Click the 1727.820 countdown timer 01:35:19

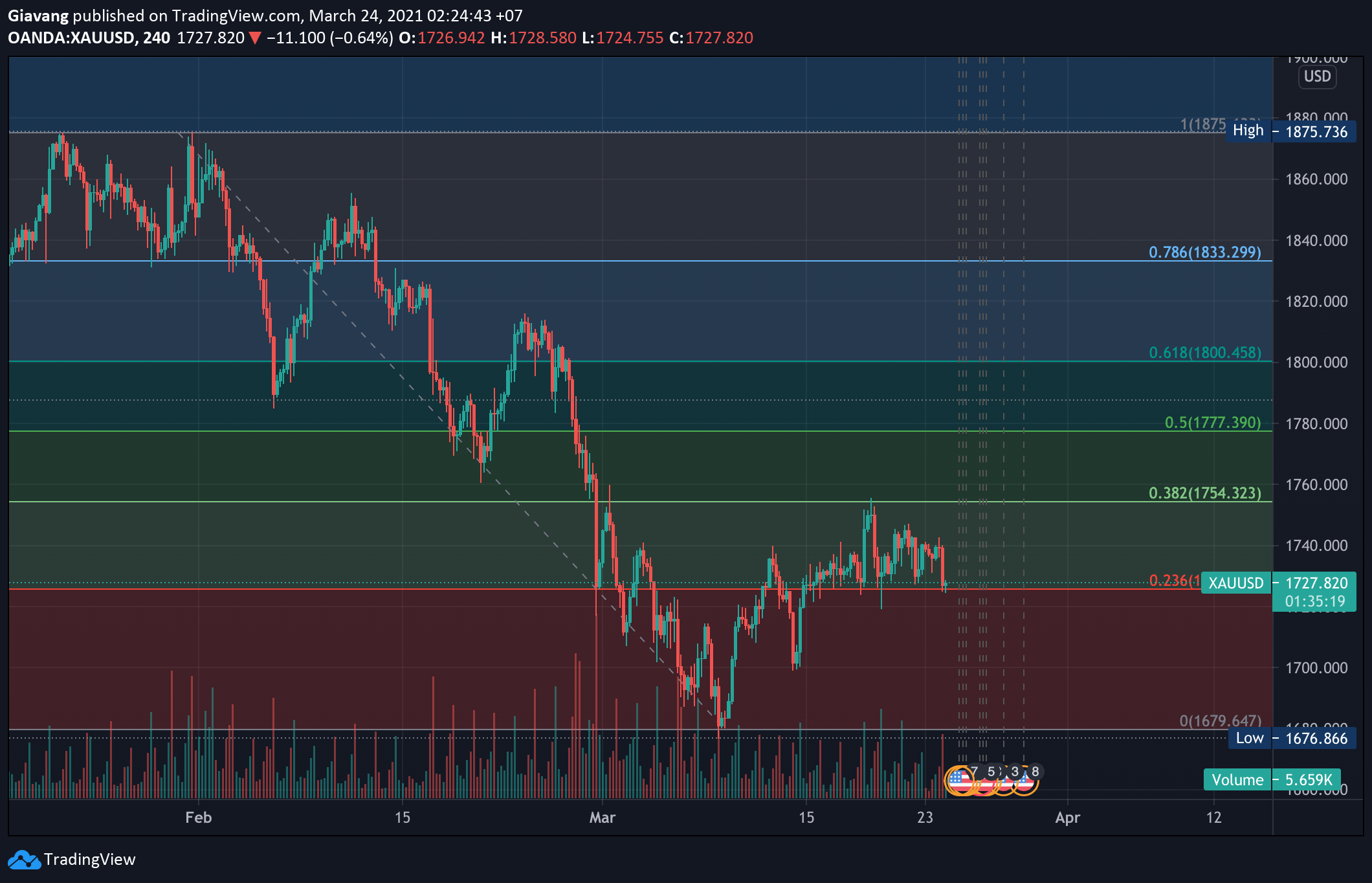point(1315,601)
